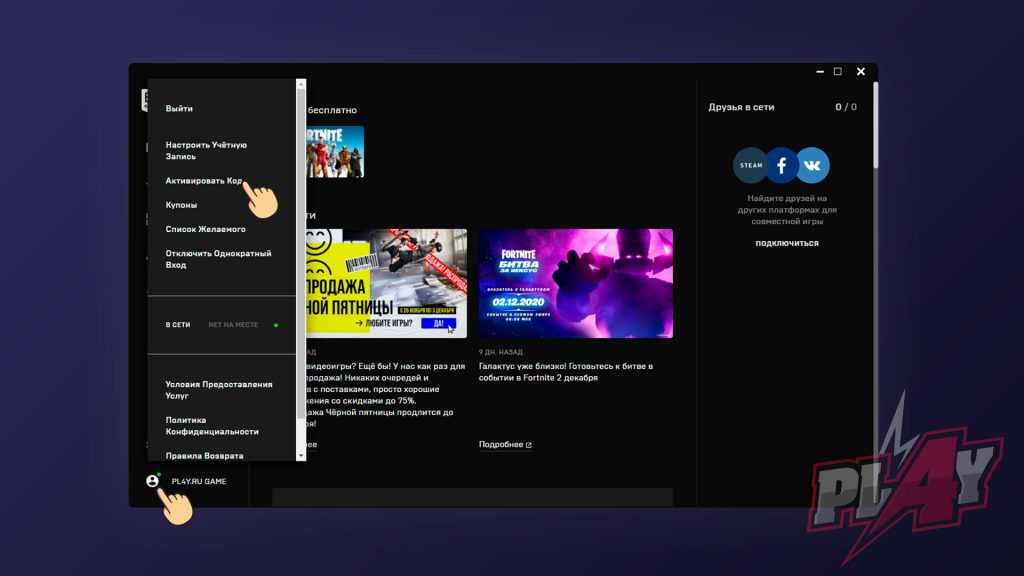This screenshot has width=1024, height=576.
Task: Select "Выйти" to sign out
Action: 179,108
